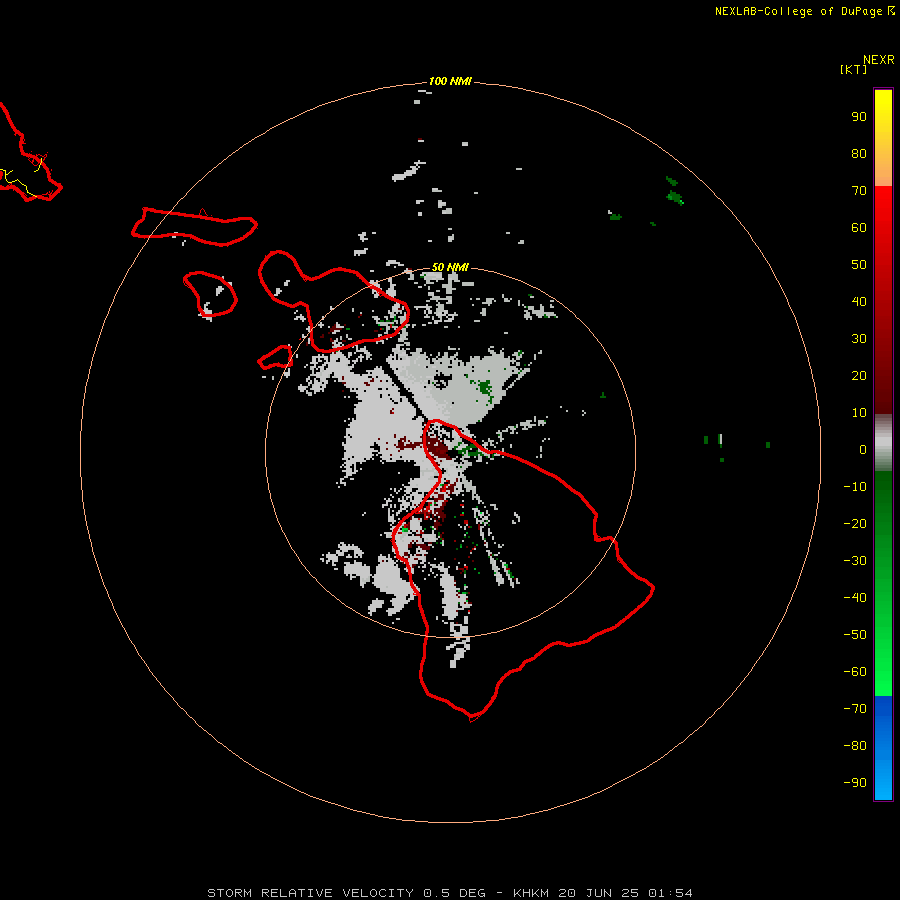The image size is (900, 900).
Task: Click the '100 NMI' range ring label
Action: (x=450, y=81)
